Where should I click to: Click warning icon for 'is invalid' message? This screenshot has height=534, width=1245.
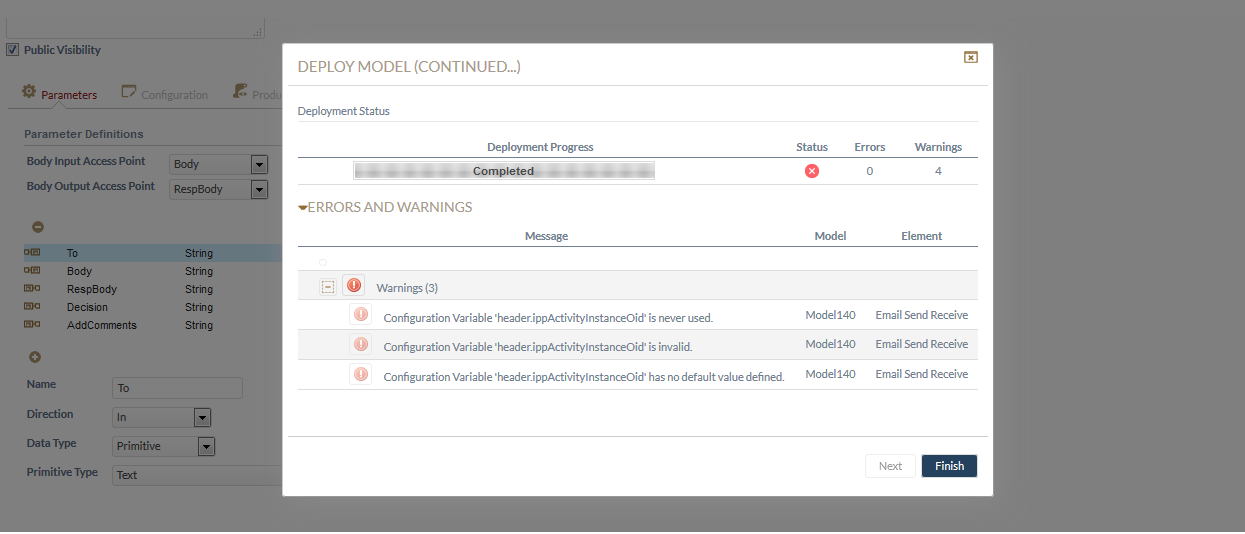[x=360, y=344]
